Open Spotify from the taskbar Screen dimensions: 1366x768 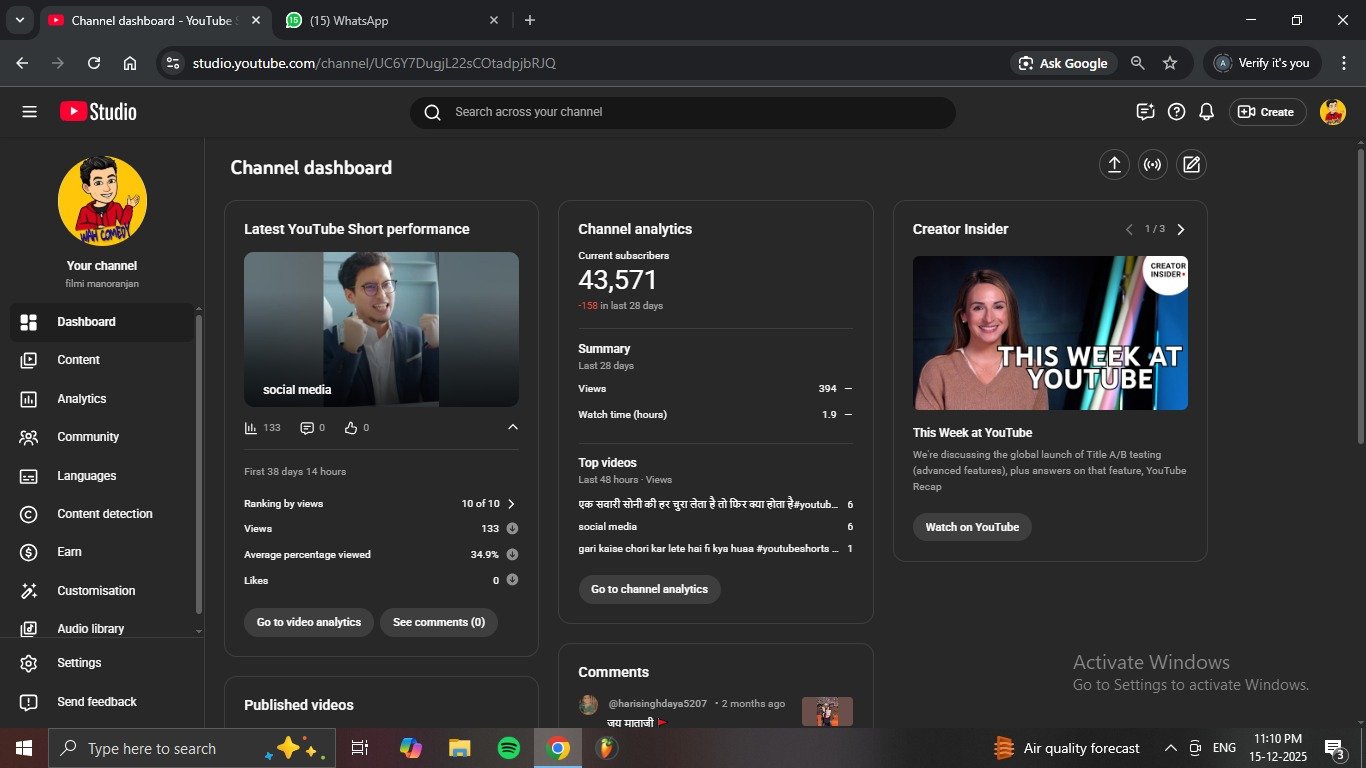point(508,748)
